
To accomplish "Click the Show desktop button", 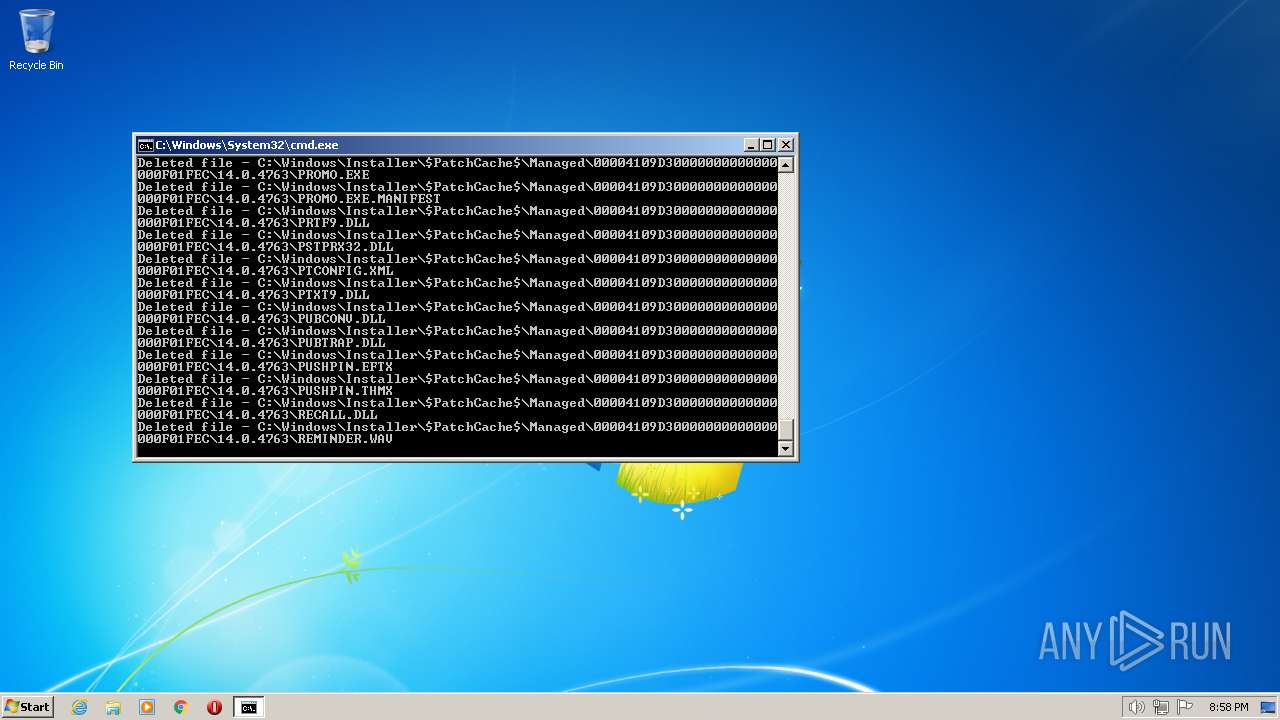I will pyautogui.click(x=1268, y=707).
